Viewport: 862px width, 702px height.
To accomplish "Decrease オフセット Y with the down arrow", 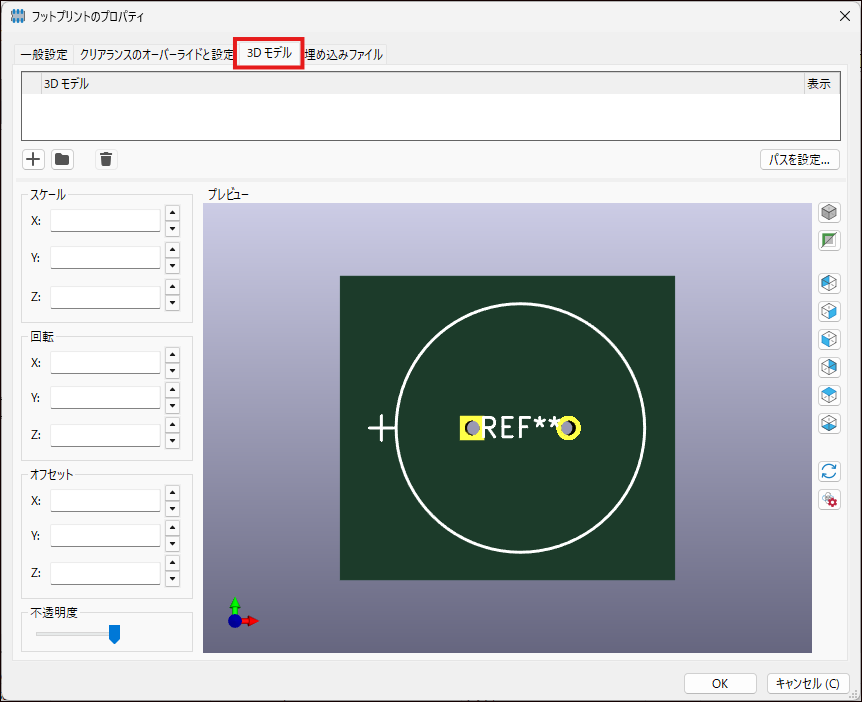I will tap(172, 543).
